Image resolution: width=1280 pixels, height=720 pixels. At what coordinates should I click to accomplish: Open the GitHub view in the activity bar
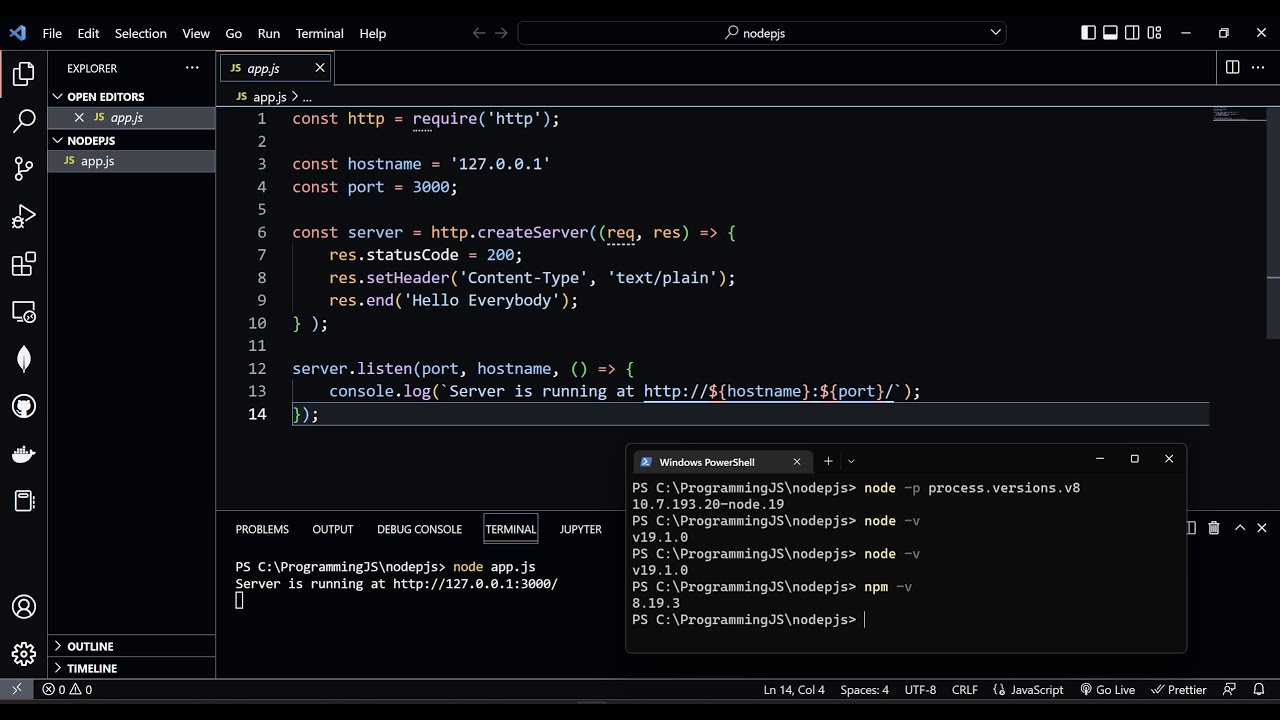point(24,407)
